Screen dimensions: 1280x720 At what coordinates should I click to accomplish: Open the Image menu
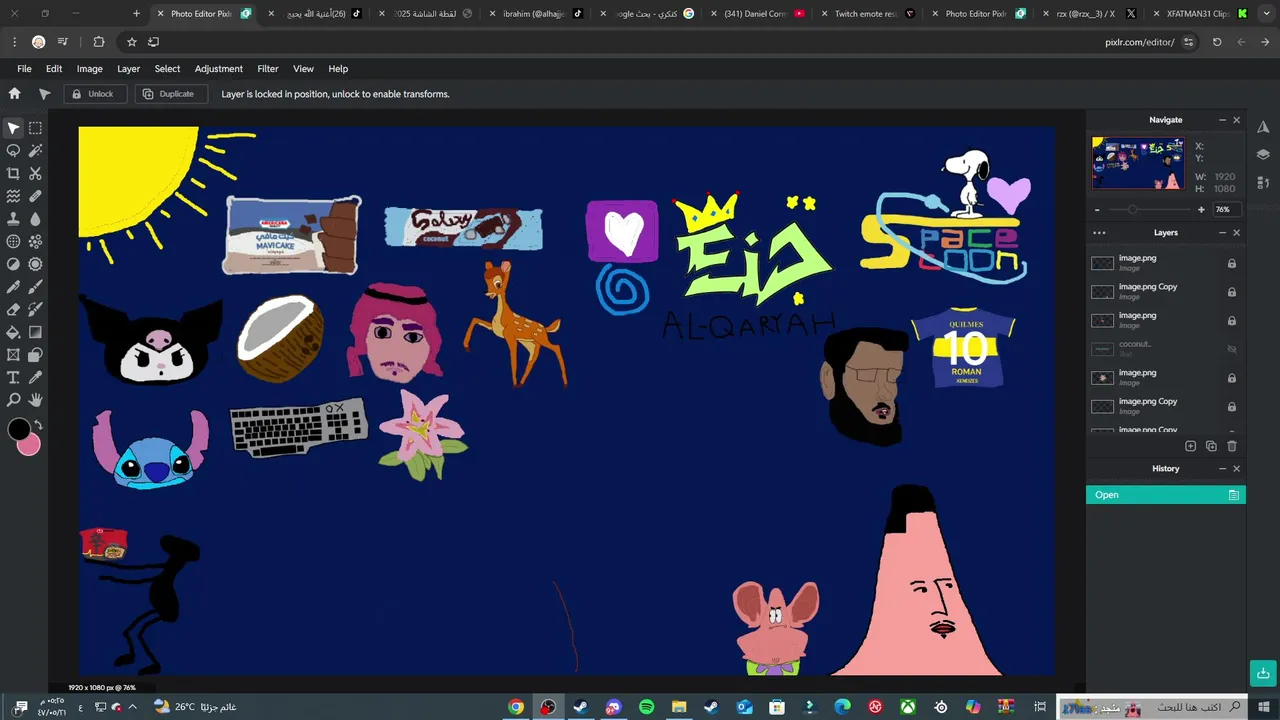[x=90, y=69]
